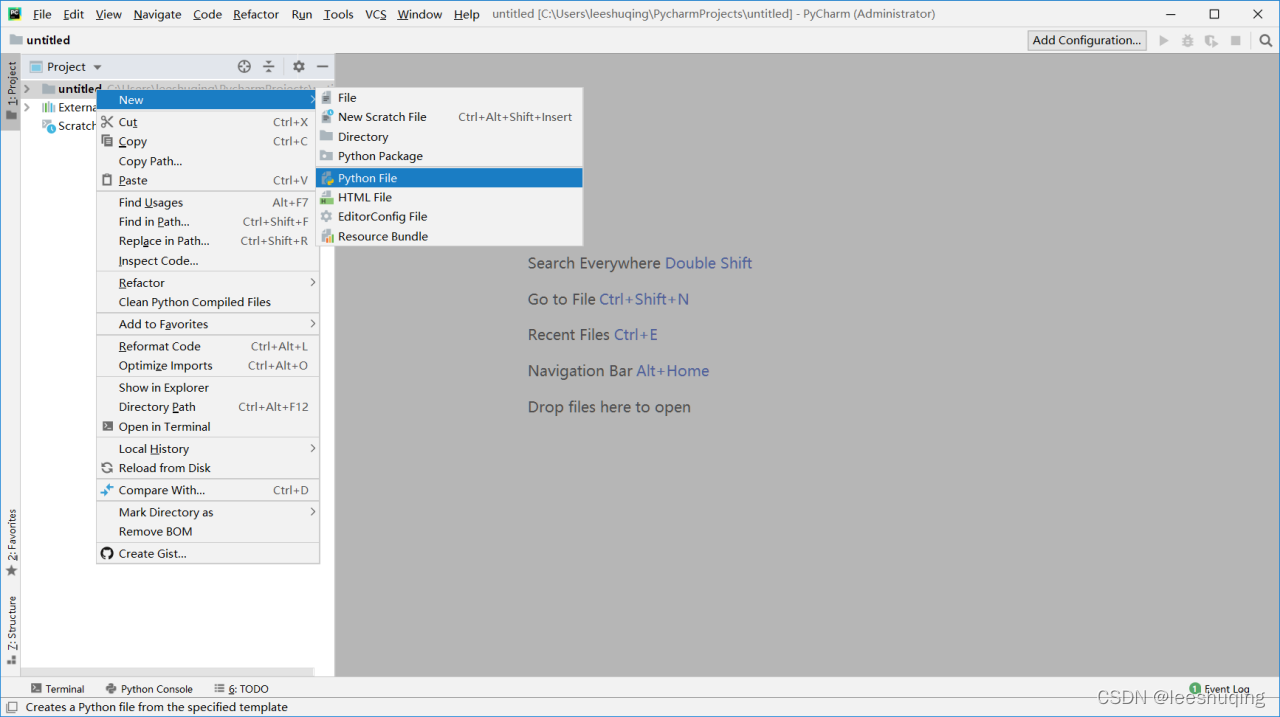Click the Copy icon in context menu
Viewport: 1280px width, 717px height.
tap(107, 141)
